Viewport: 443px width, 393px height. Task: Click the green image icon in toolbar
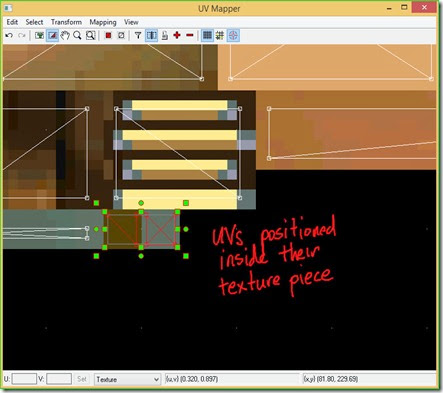click(39, 35)
